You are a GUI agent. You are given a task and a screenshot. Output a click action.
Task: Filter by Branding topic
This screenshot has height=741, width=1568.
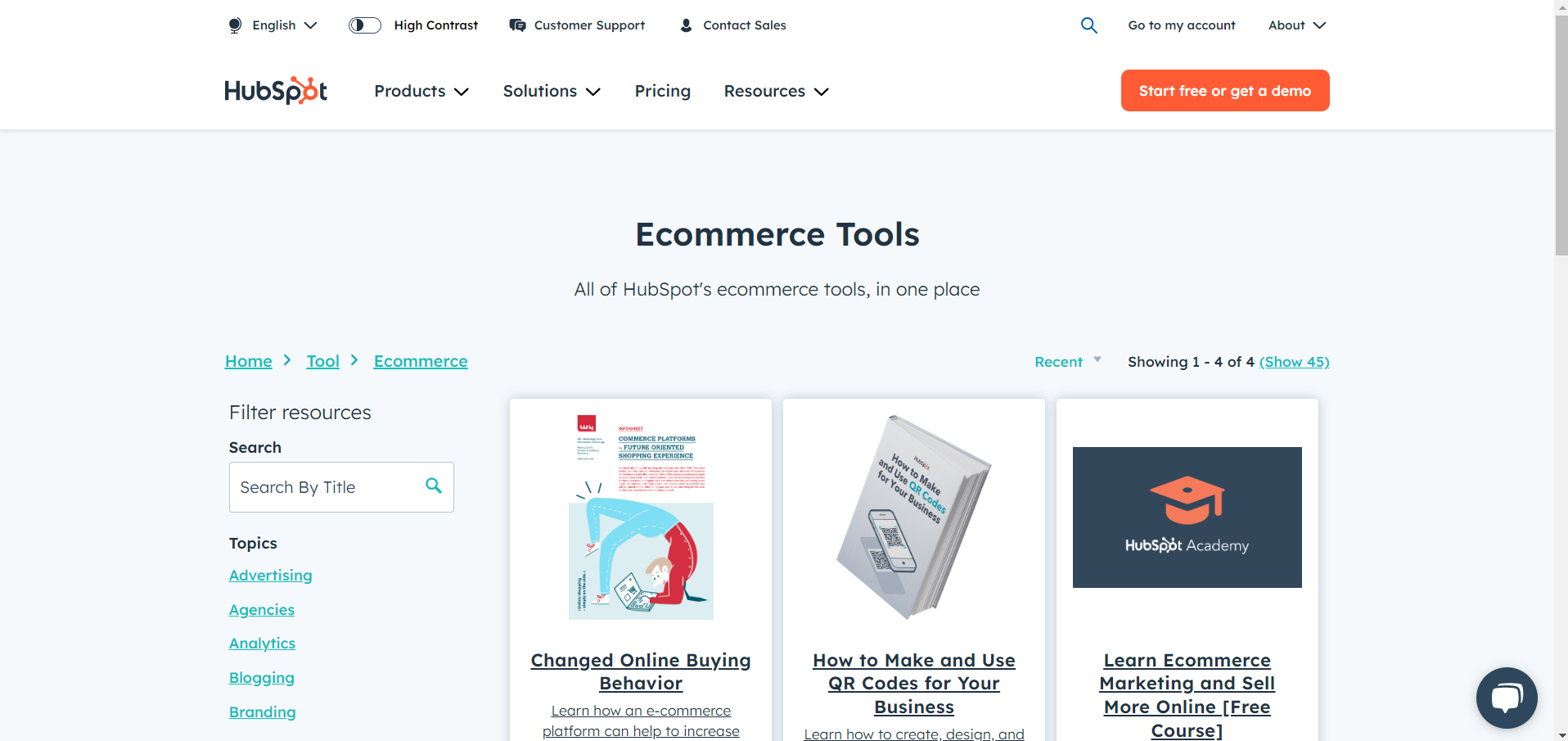263,712
